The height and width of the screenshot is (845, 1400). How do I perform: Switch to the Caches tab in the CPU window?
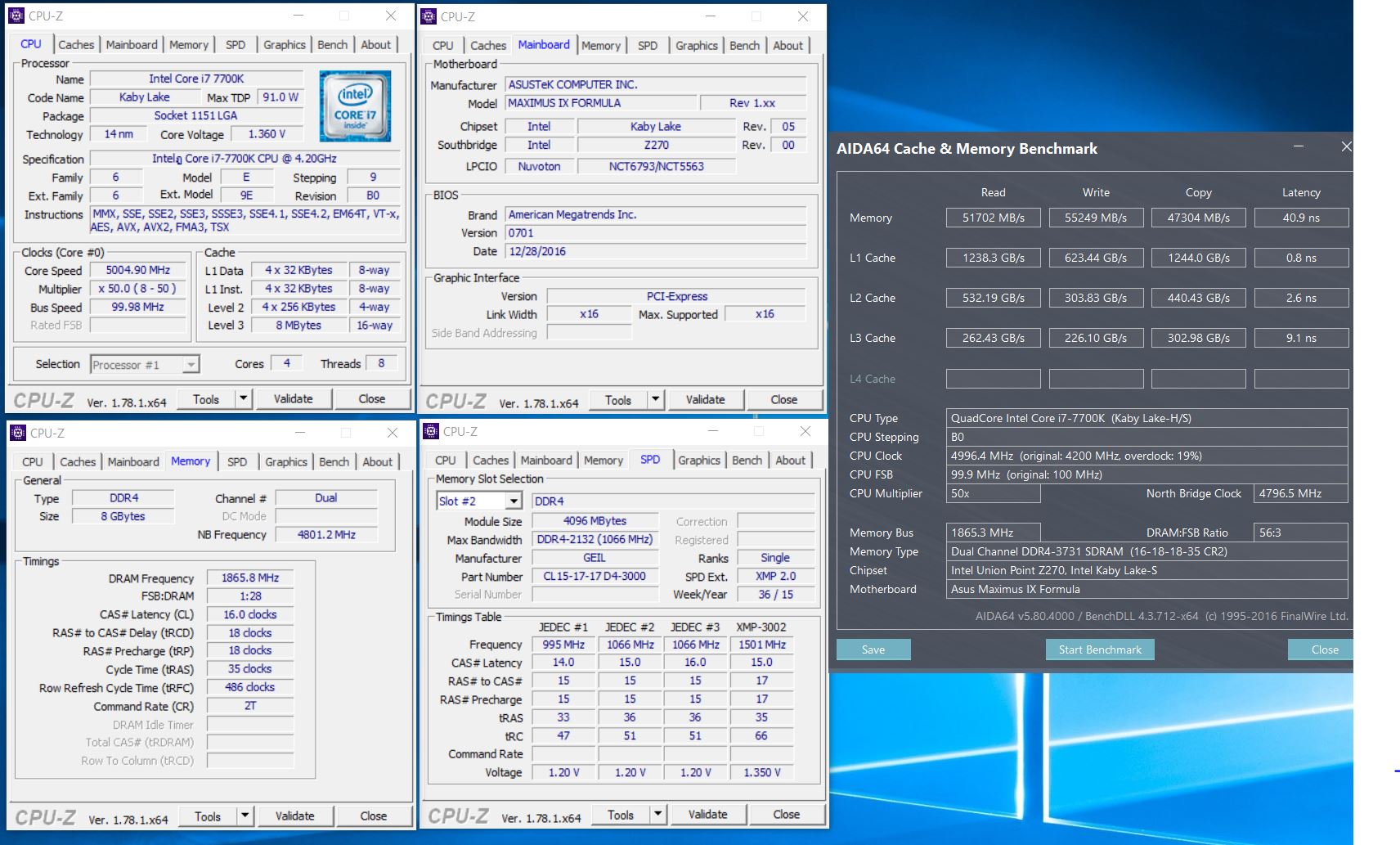76,45
